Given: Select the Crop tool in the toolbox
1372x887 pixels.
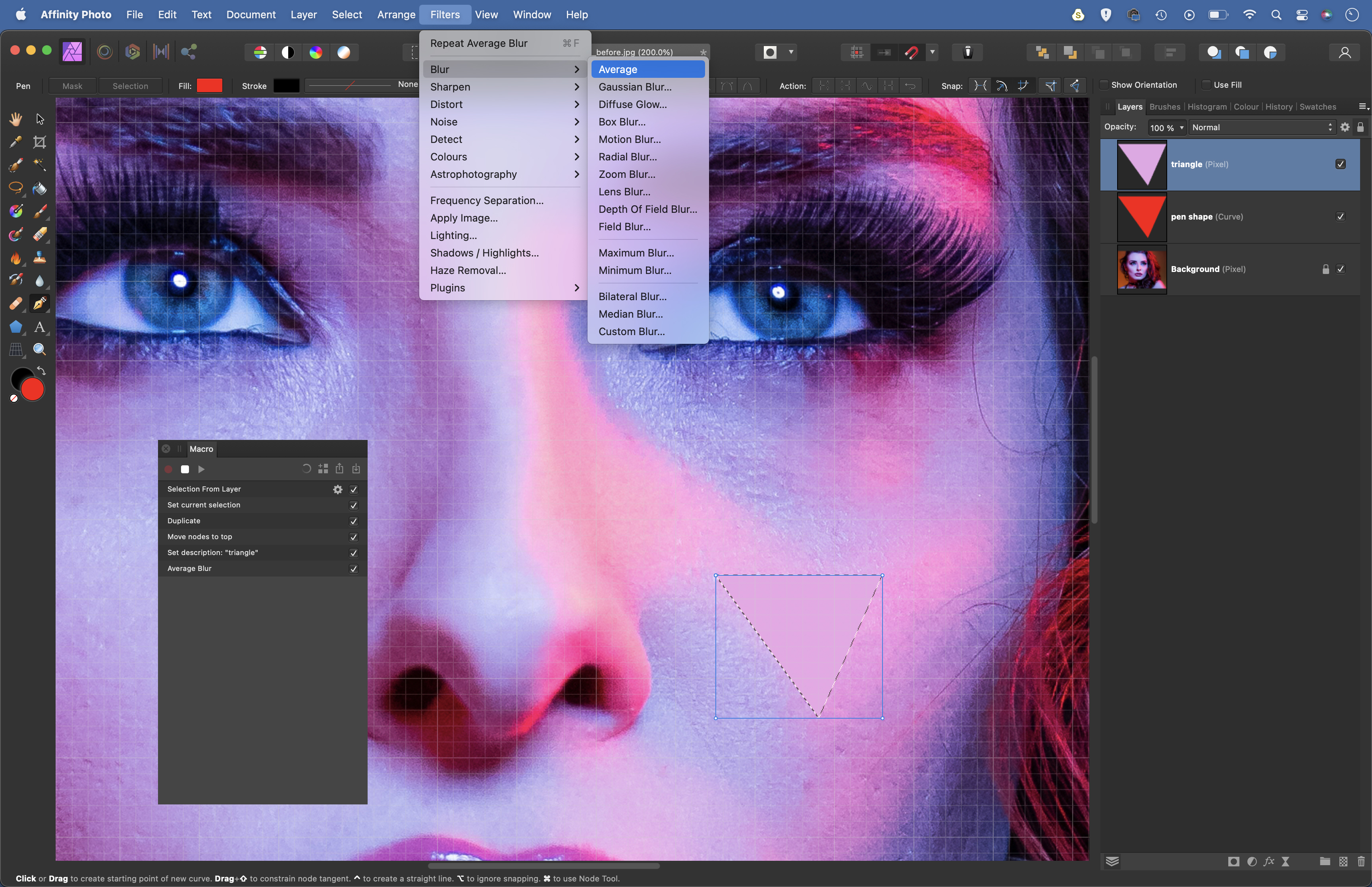Looking at the screenshot, I should pyautogui.click(x=40, y=142).
